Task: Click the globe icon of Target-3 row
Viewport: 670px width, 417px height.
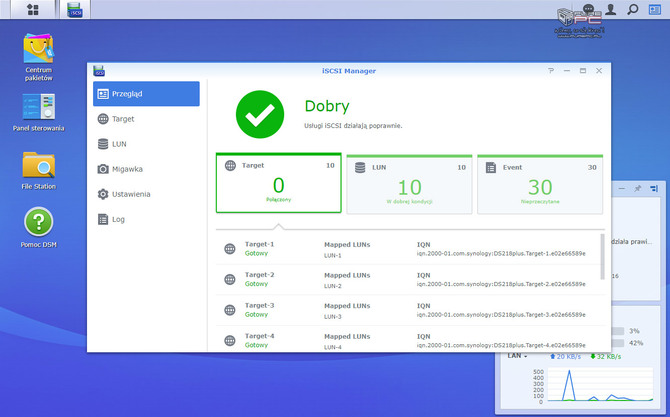Action: 230,310
